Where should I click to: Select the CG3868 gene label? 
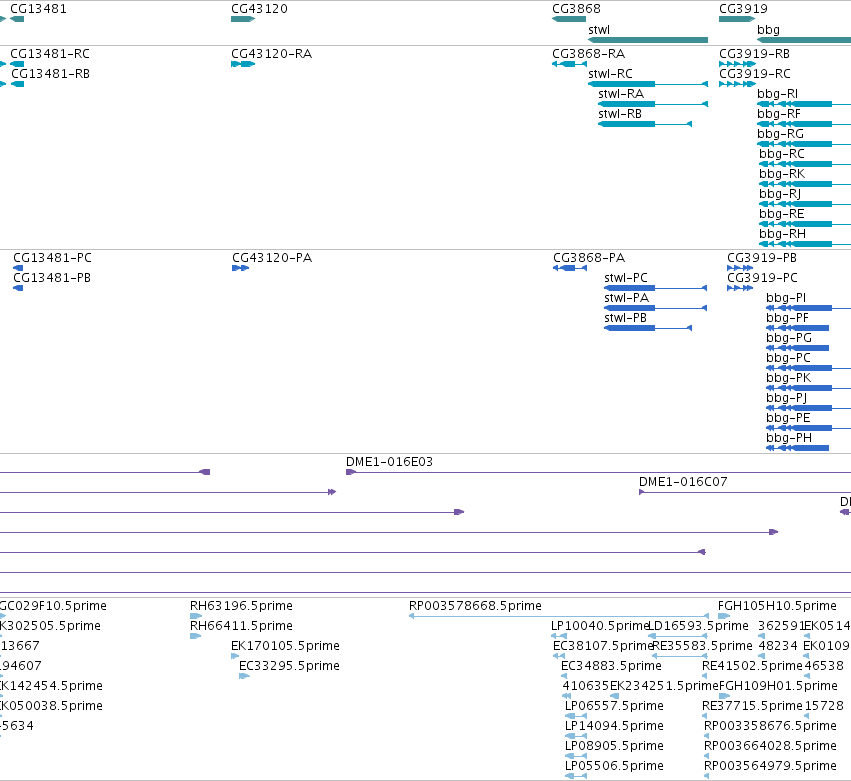(x=576, y=9)
